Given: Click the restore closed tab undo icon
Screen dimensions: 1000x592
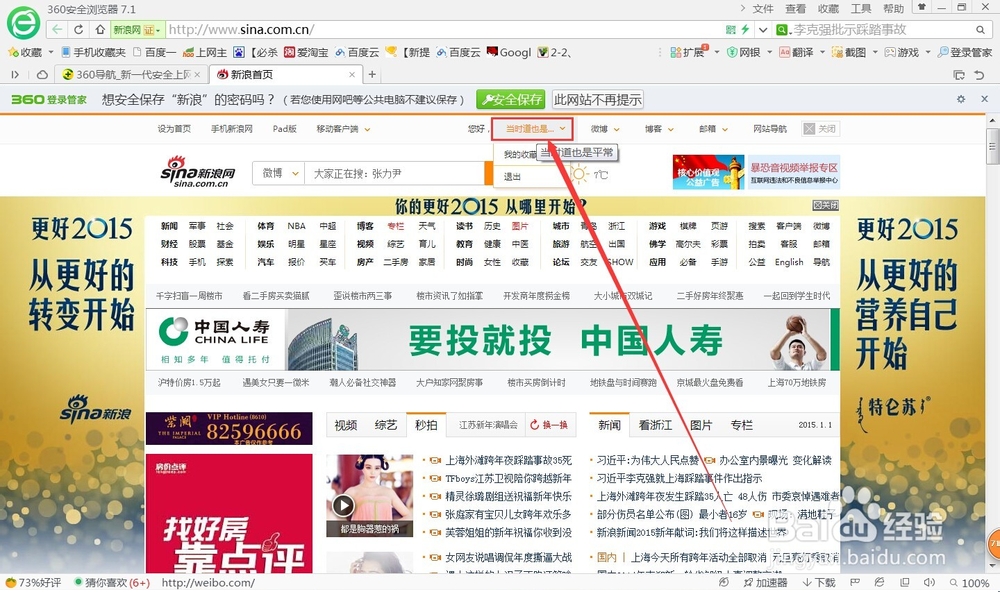Looking at the screenshot, I should [x=980, y=75].
